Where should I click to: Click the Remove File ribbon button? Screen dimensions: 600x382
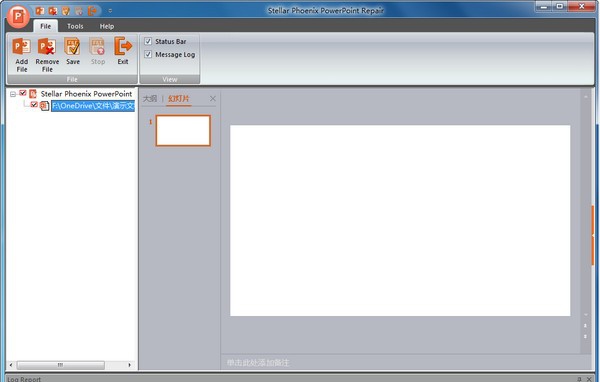47,55
